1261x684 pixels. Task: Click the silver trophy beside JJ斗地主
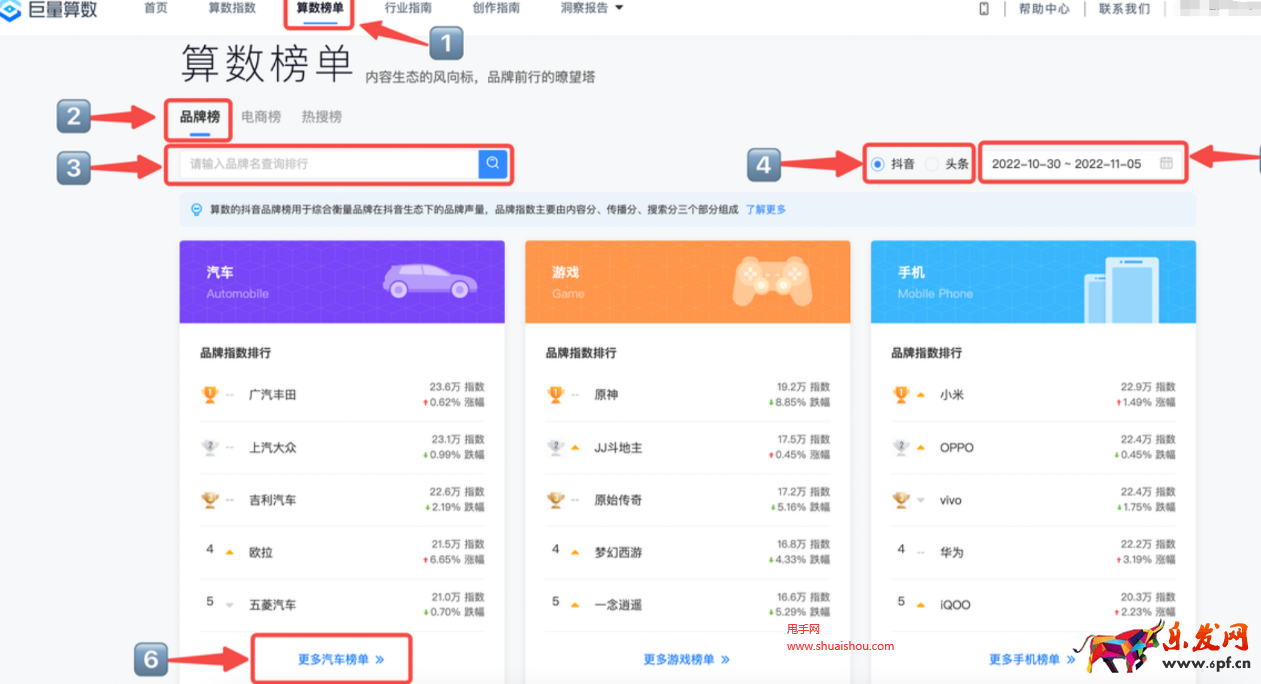556,447
